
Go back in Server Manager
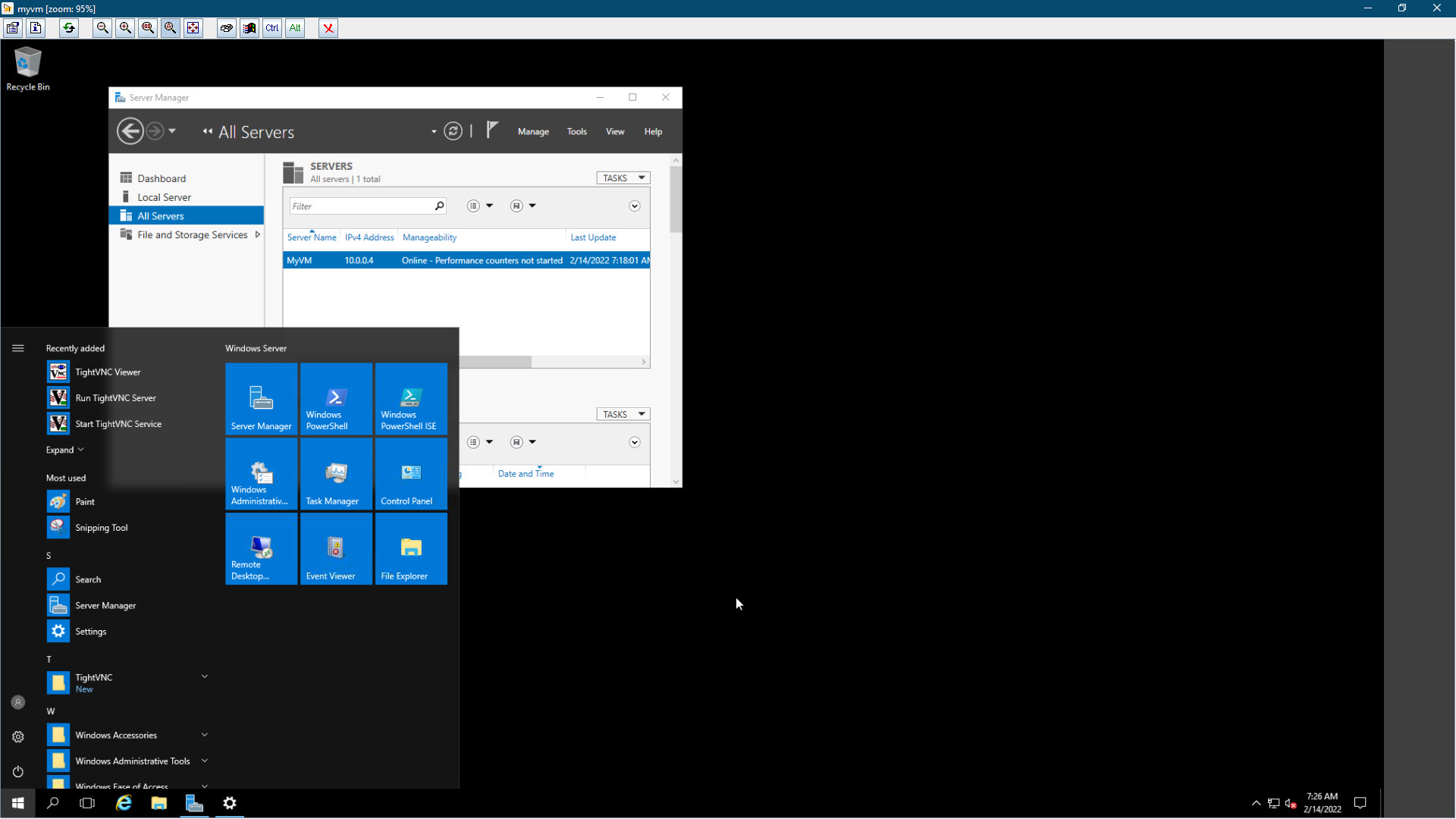coord(130,131)
